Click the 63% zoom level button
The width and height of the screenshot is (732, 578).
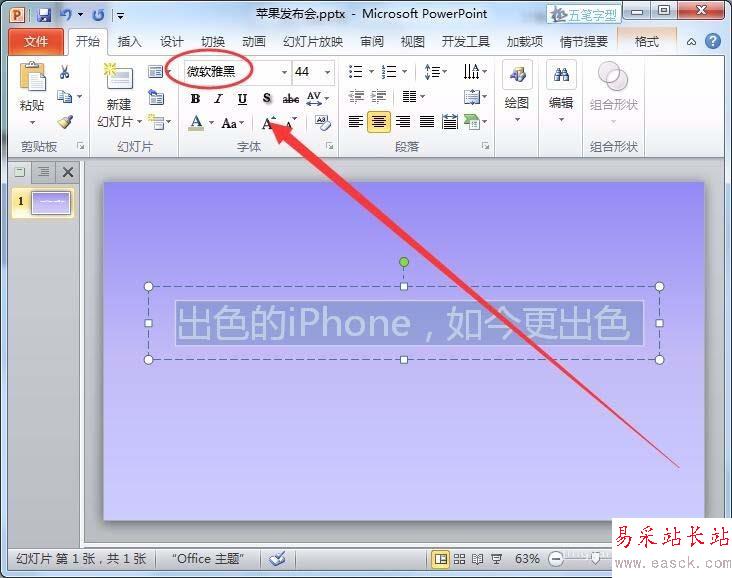(x=527, y=559)
